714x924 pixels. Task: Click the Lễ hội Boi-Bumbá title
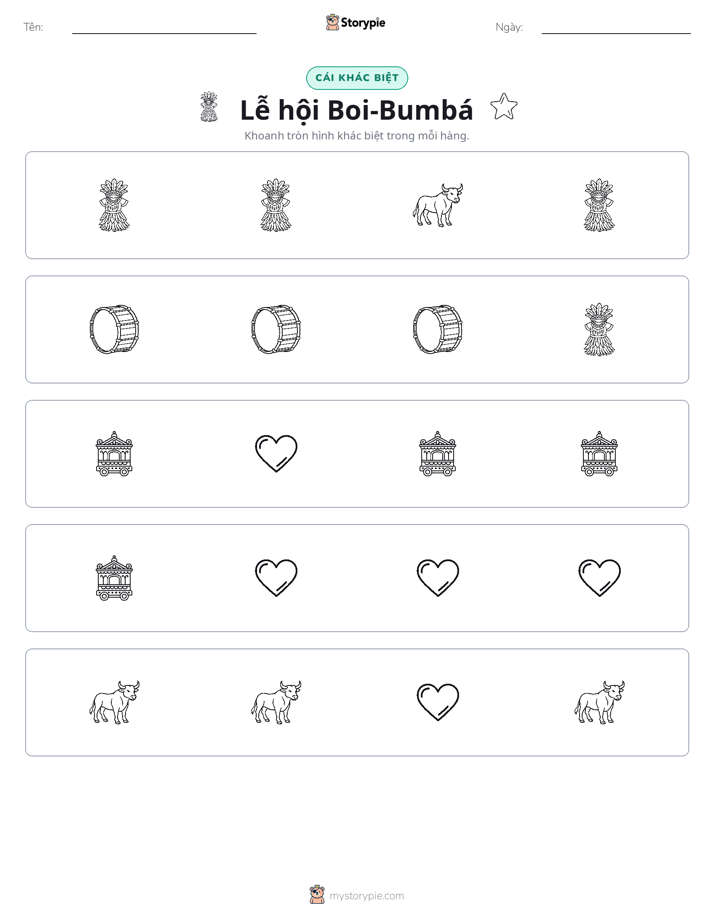356,110
